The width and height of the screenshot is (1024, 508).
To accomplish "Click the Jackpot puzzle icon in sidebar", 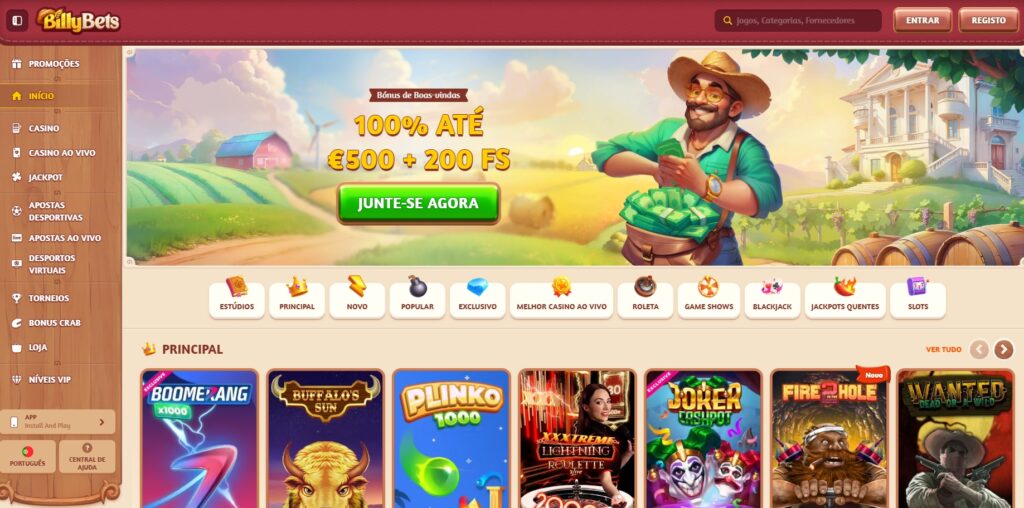I will coord(16,177).
